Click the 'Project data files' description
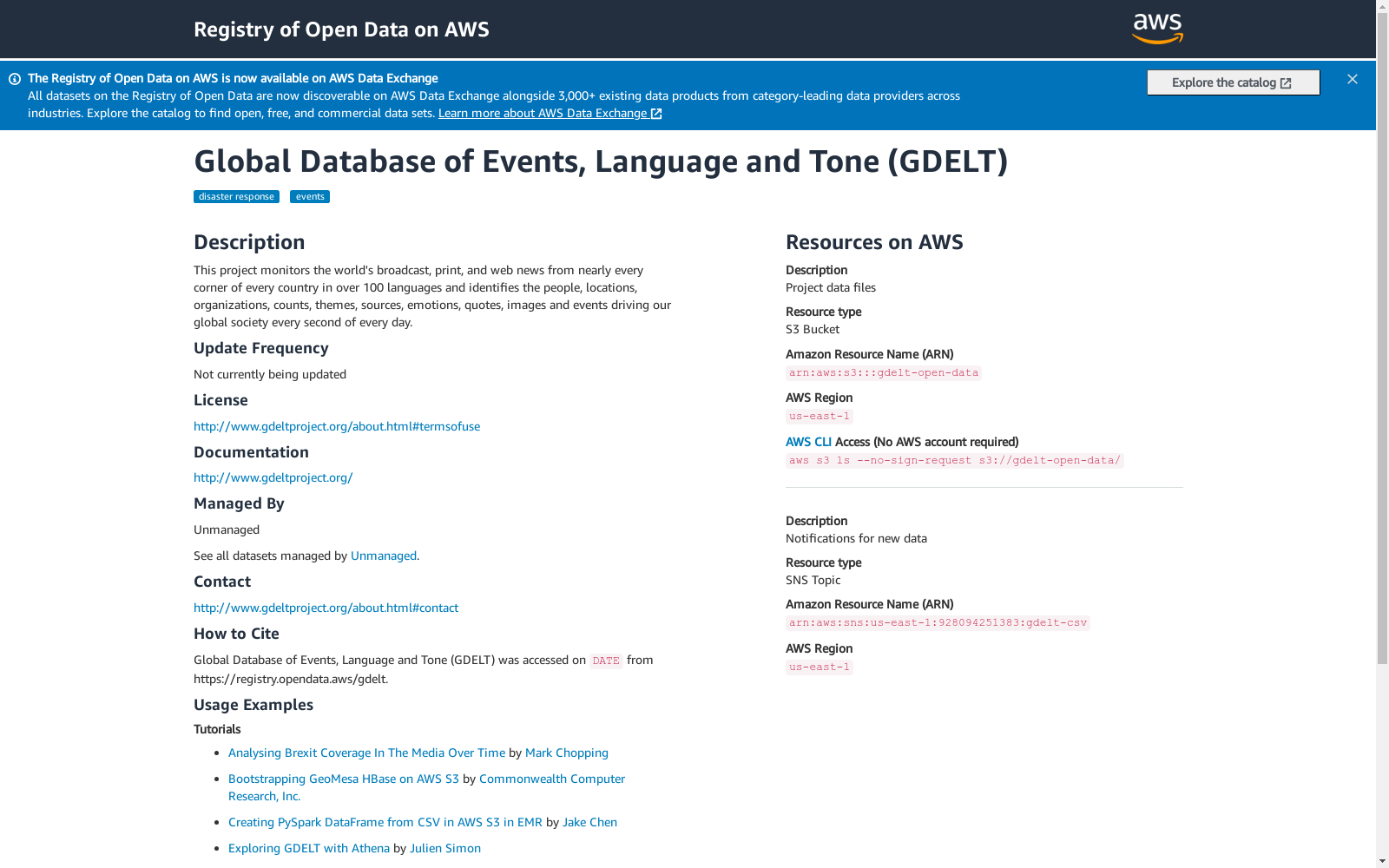This screenshot has width=1389, height=868. tap(831, 287)
